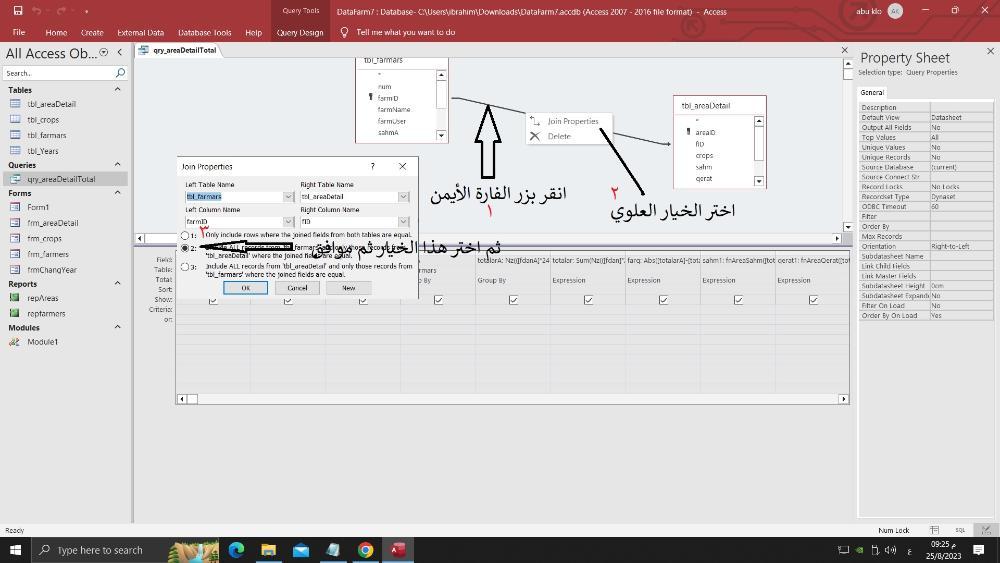Click the help question mark in dialog
The image size is (1000, 563).
(x=372, y=166)
